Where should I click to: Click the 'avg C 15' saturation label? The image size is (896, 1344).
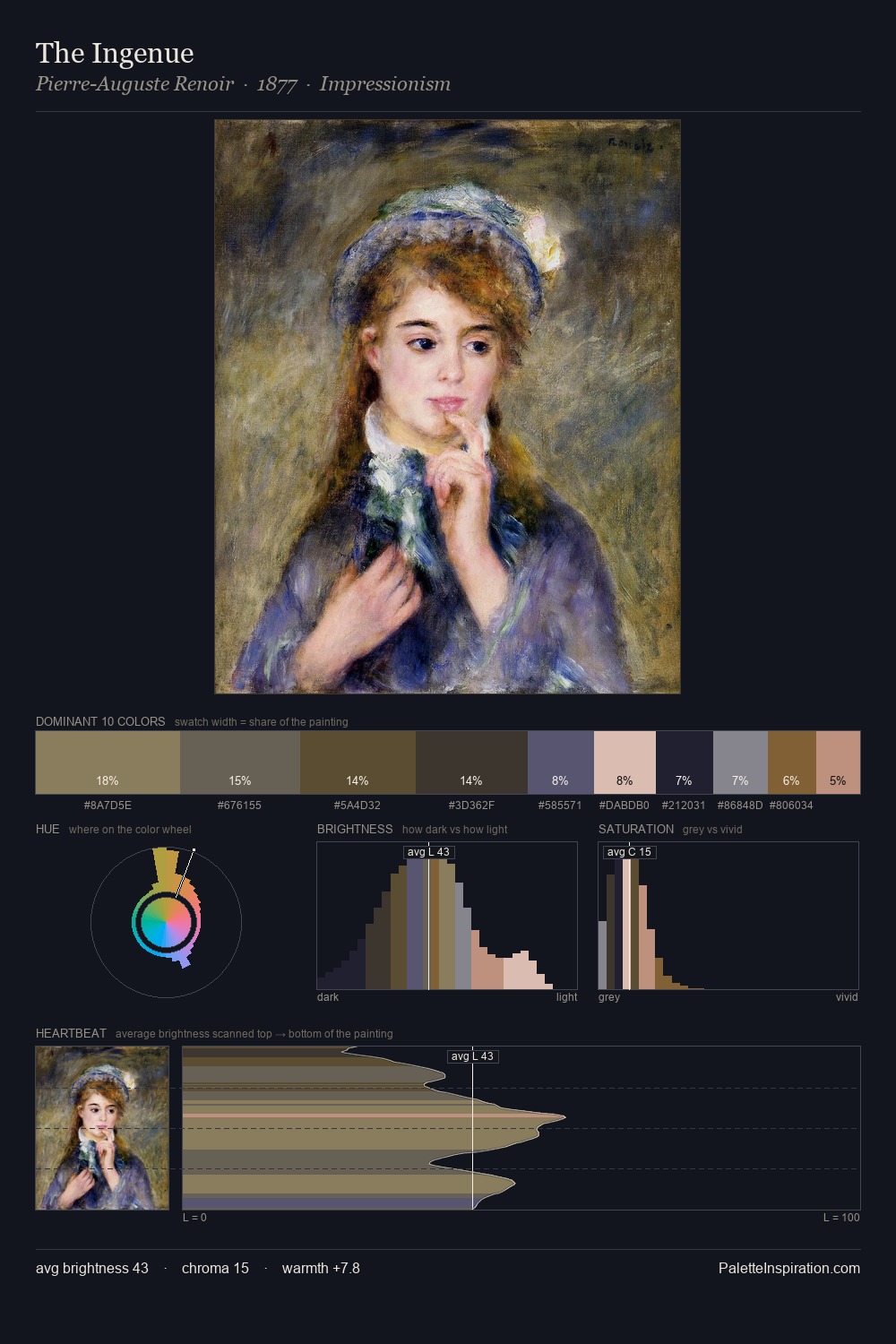coord(629,852)
